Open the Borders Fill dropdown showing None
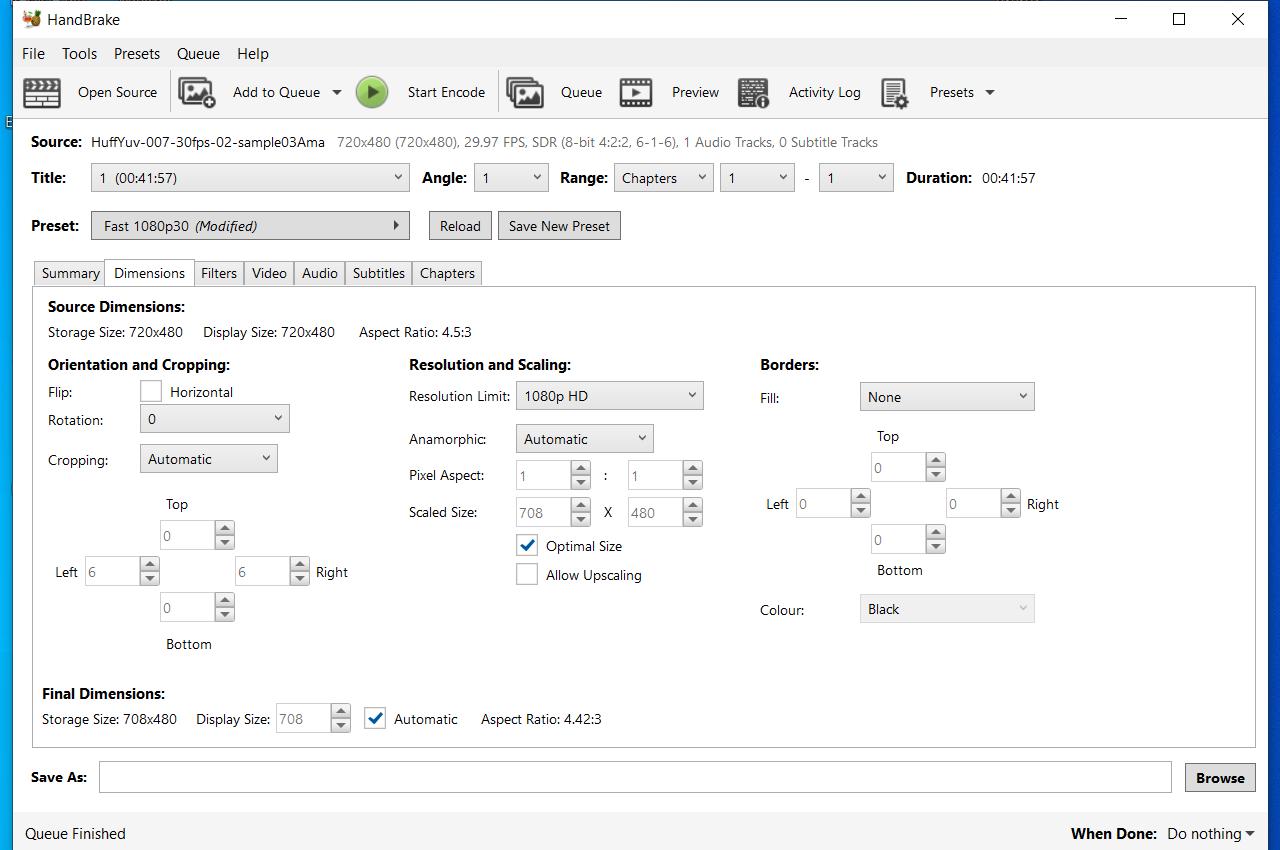Screen dimensions: 1280x850 (947, 397)
